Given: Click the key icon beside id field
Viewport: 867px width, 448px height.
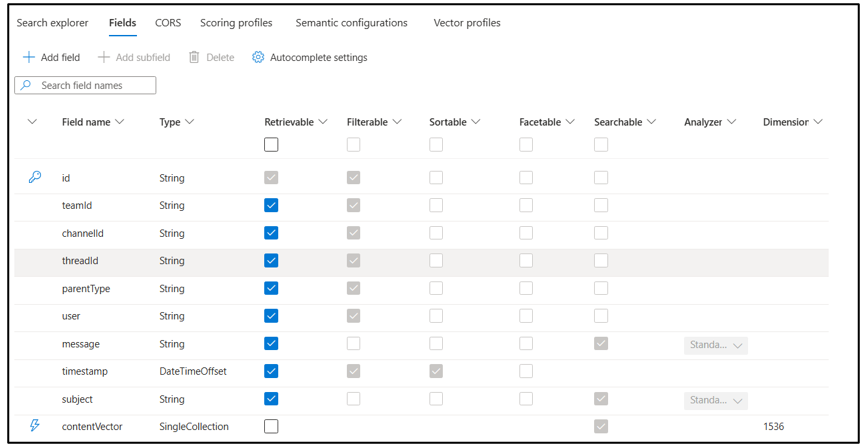Looking at the screenshot, I should (x=34, y=177).
